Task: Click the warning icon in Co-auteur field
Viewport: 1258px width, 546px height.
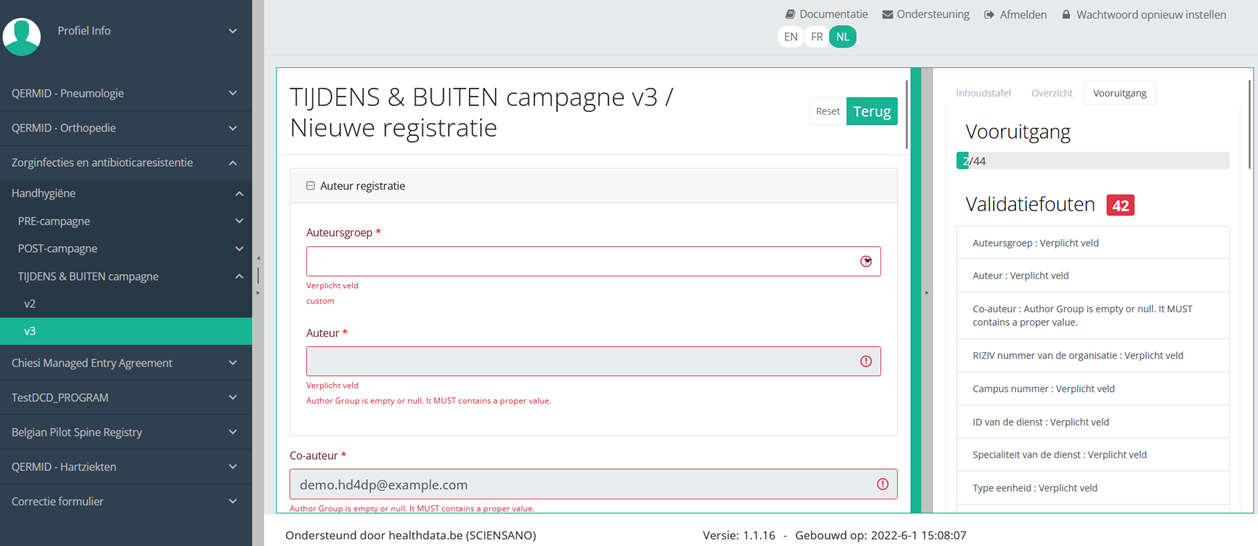Action: coord(882,484)
